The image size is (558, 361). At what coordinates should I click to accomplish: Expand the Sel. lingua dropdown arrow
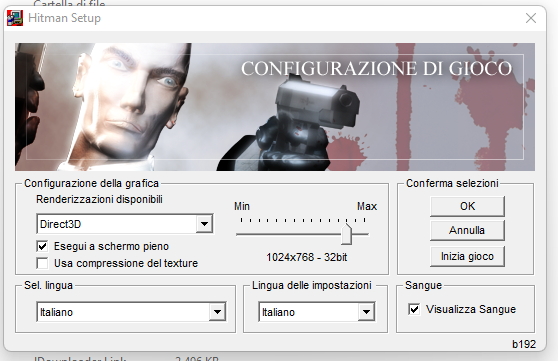click(217, 312)
